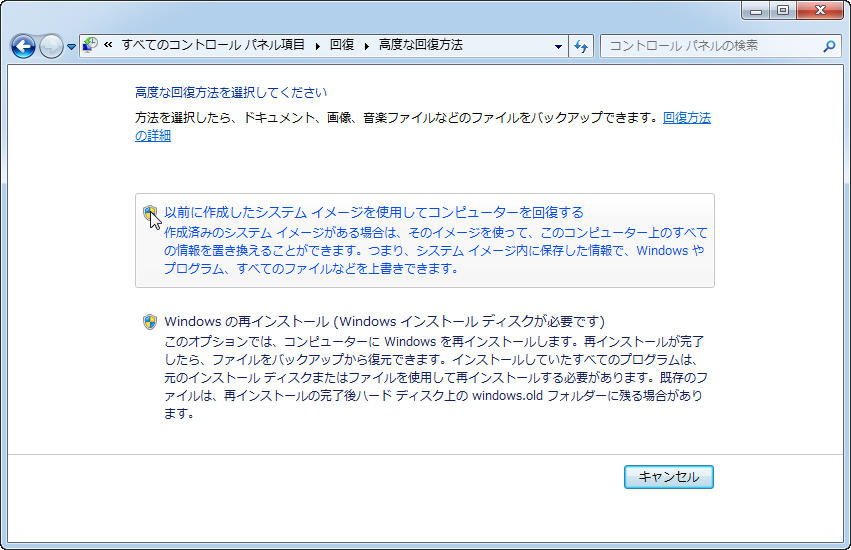The image size is (851, 550).
Task: Click the magnifier search icon
Action: (829, 46)
